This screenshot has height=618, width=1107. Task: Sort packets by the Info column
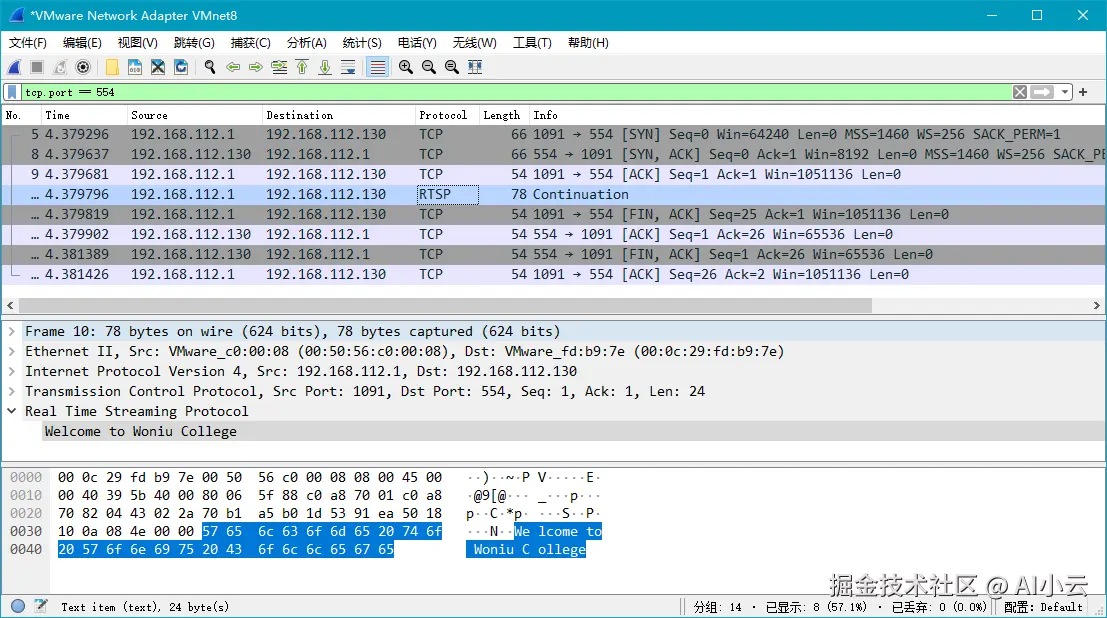pos(817,115)
